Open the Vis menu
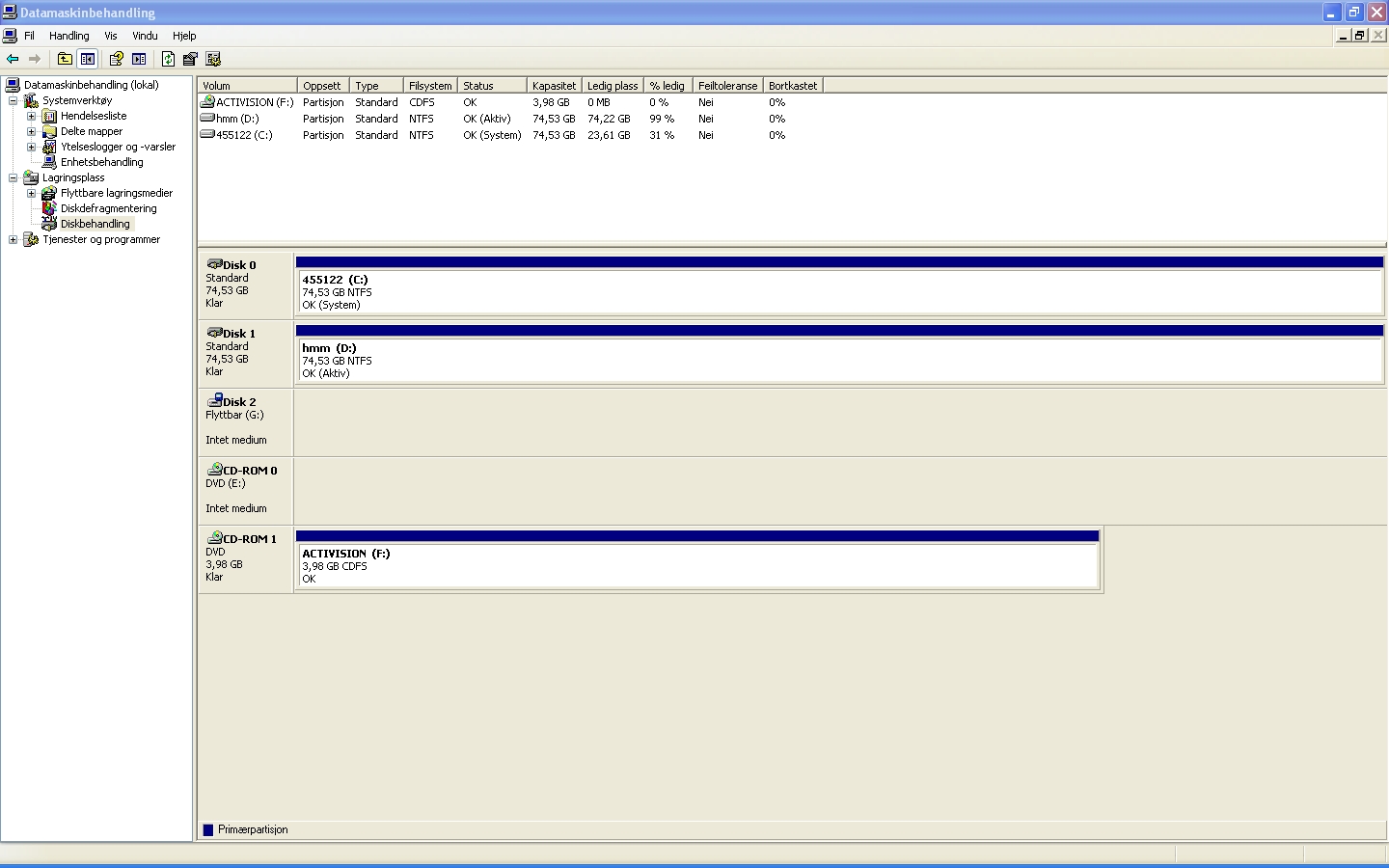This screenshot has width=1389, height=868. coord(111,36)
